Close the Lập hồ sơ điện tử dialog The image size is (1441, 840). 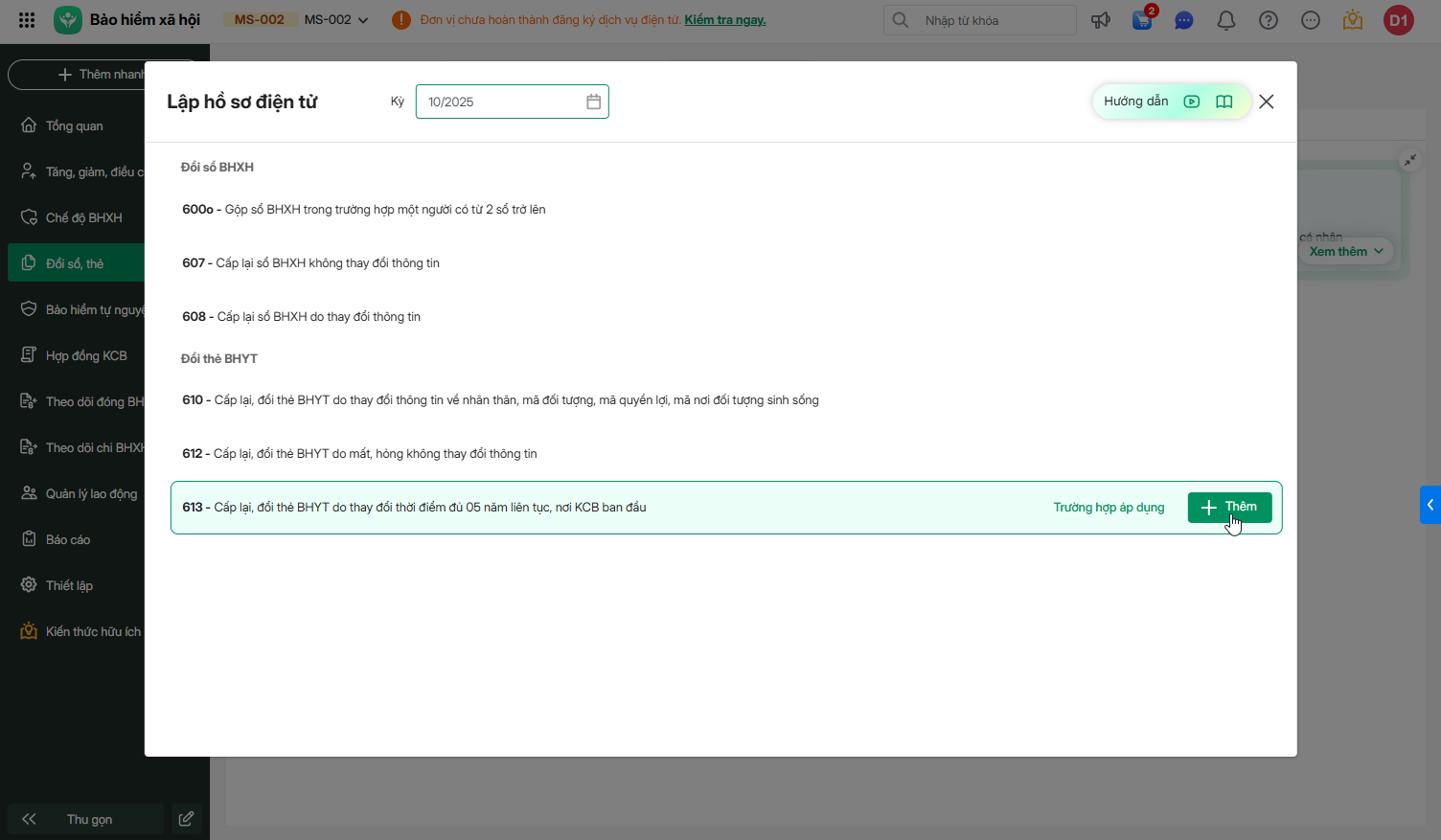coord(1267,102)
